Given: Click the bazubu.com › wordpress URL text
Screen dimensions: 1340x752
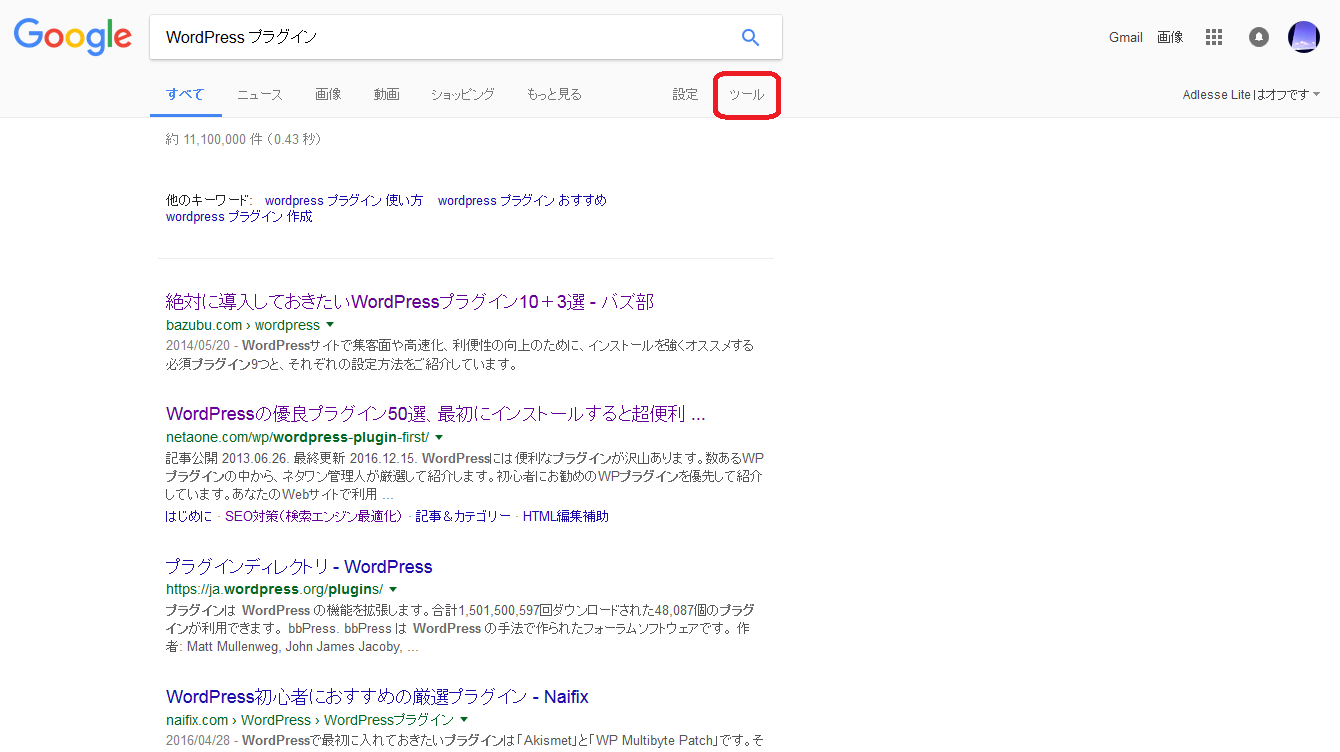Looking at the screenshot, I should [x=243, y=325].
